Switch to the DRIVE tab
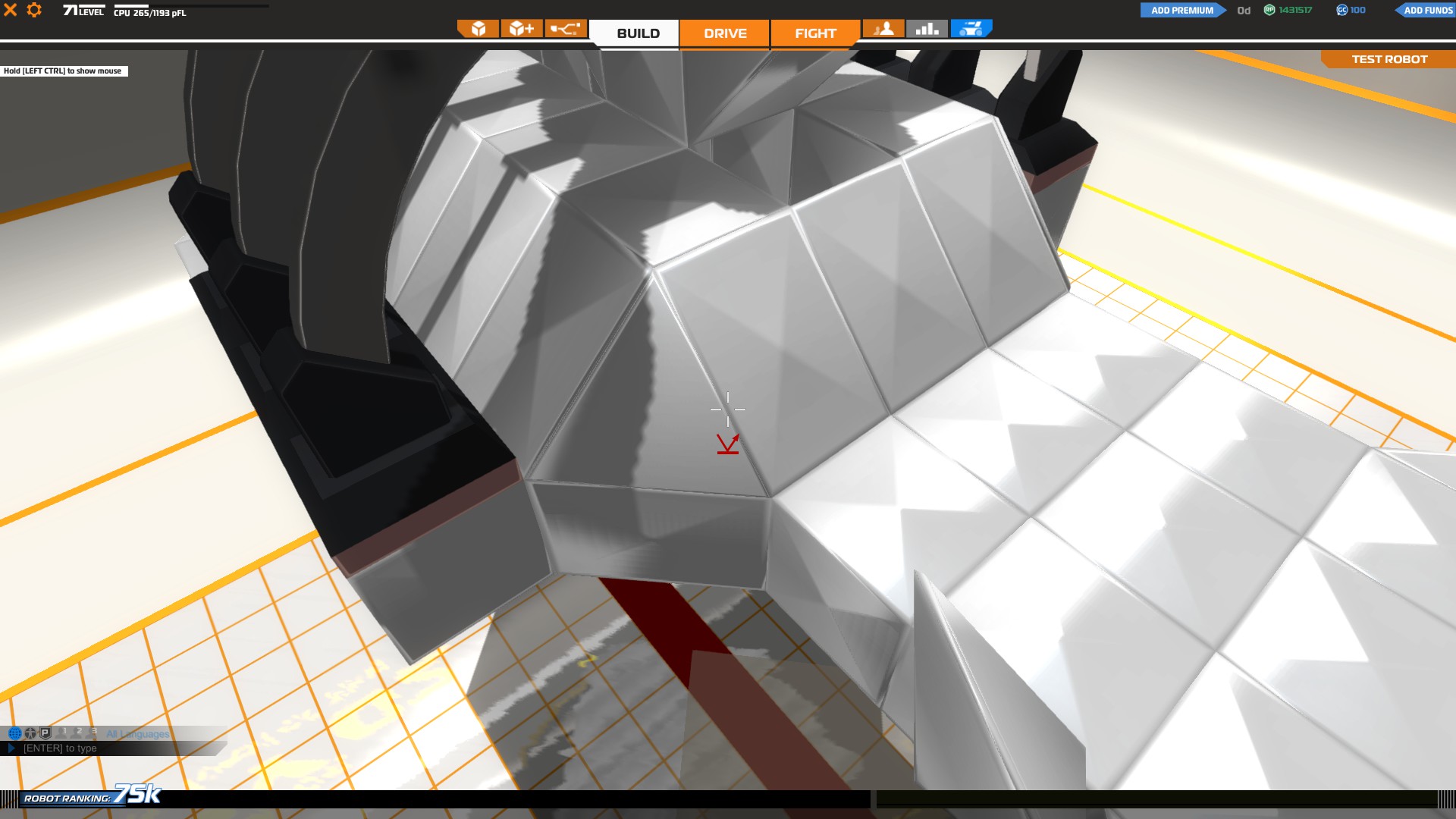 click(725, 33)
